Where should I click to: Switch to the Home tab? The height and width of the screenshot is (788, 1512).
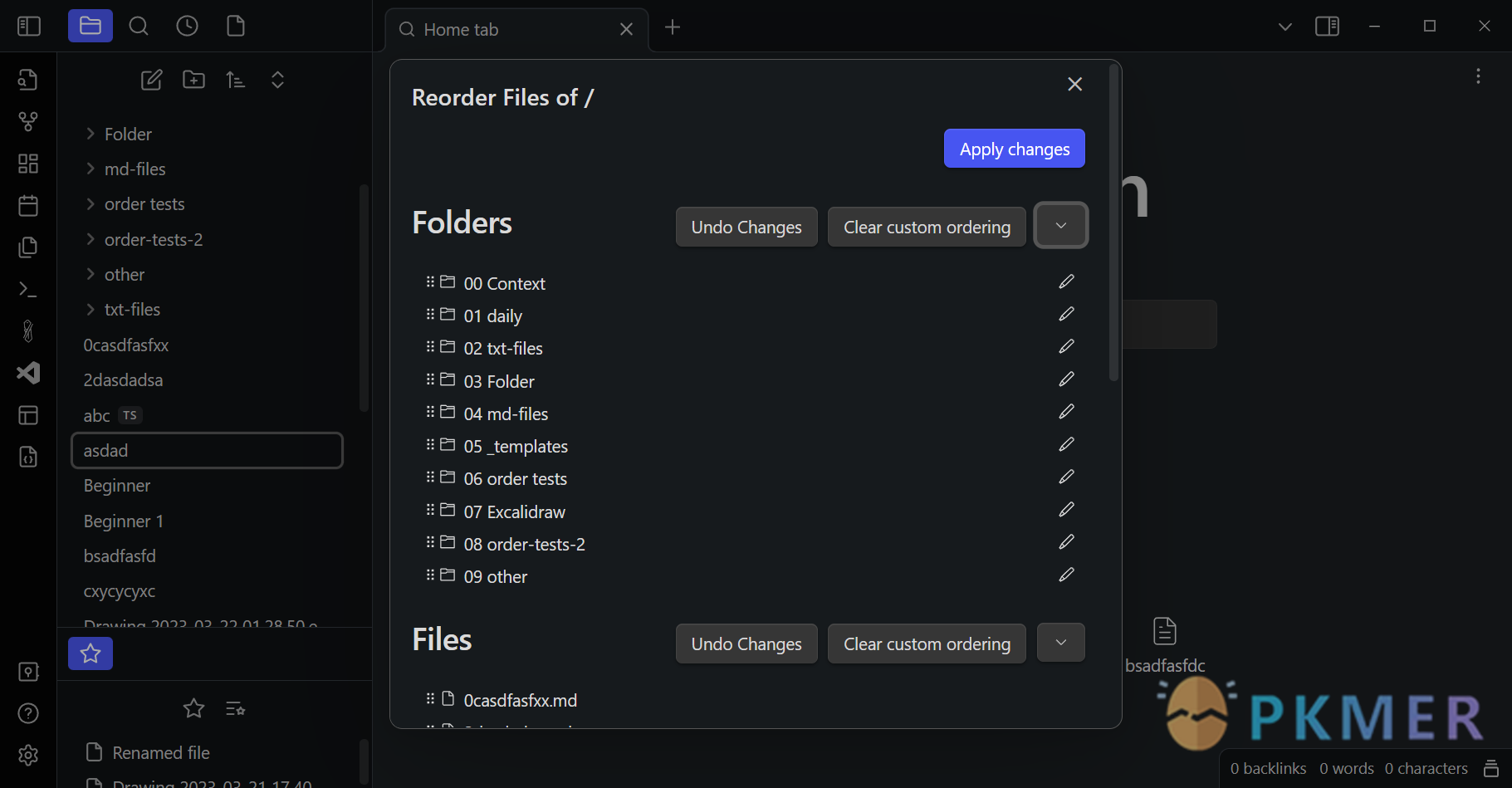pyautogui.click(x=473, y=29)
